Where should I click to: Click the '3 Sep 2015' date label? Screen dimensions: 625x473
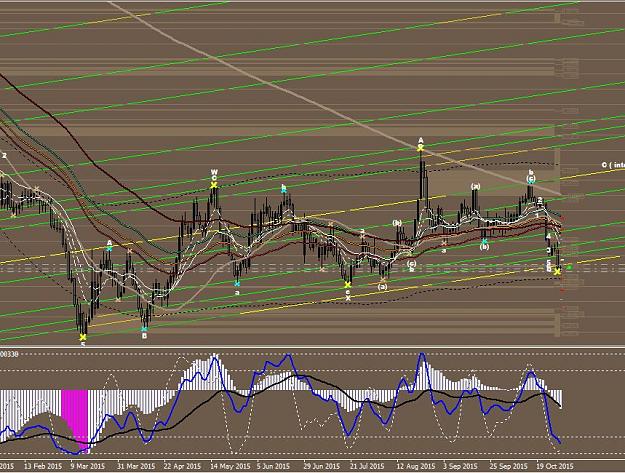click(x=461, y=466)
